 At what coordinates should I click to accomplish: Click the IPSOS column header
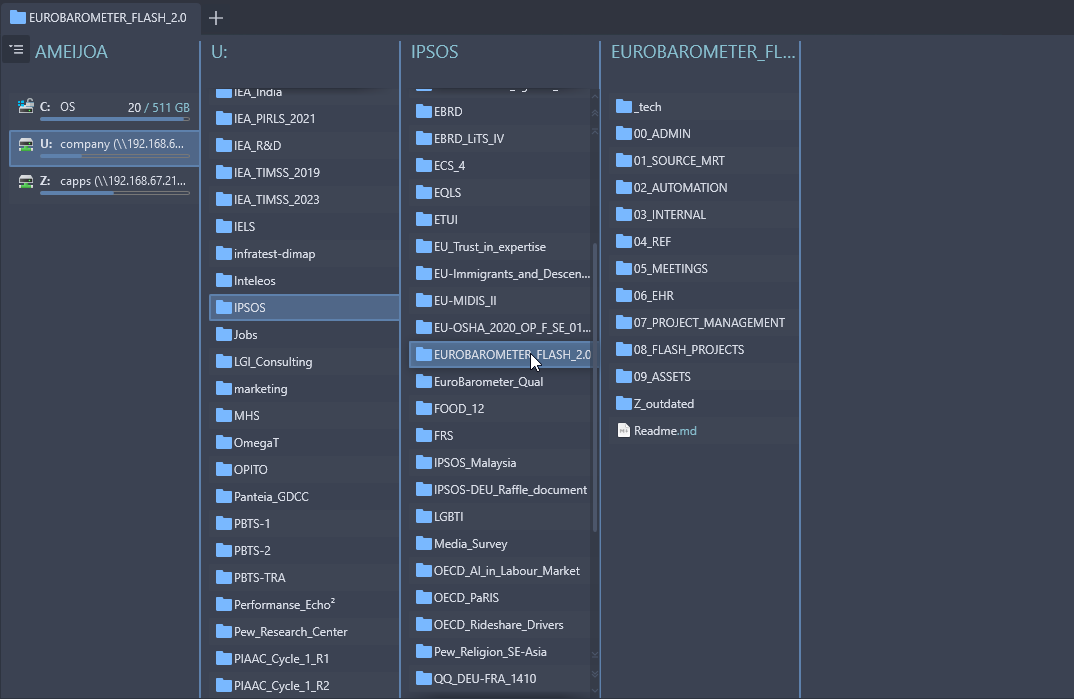[434, 52]
